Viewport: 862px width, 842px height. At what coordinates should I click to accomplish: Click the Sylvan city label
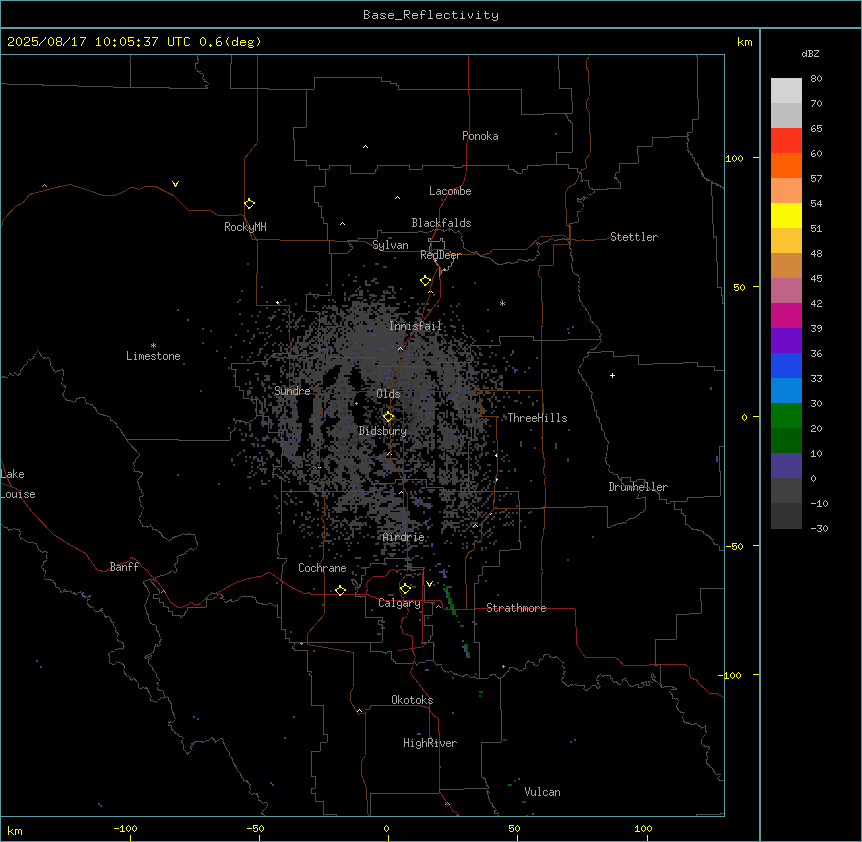390,245
